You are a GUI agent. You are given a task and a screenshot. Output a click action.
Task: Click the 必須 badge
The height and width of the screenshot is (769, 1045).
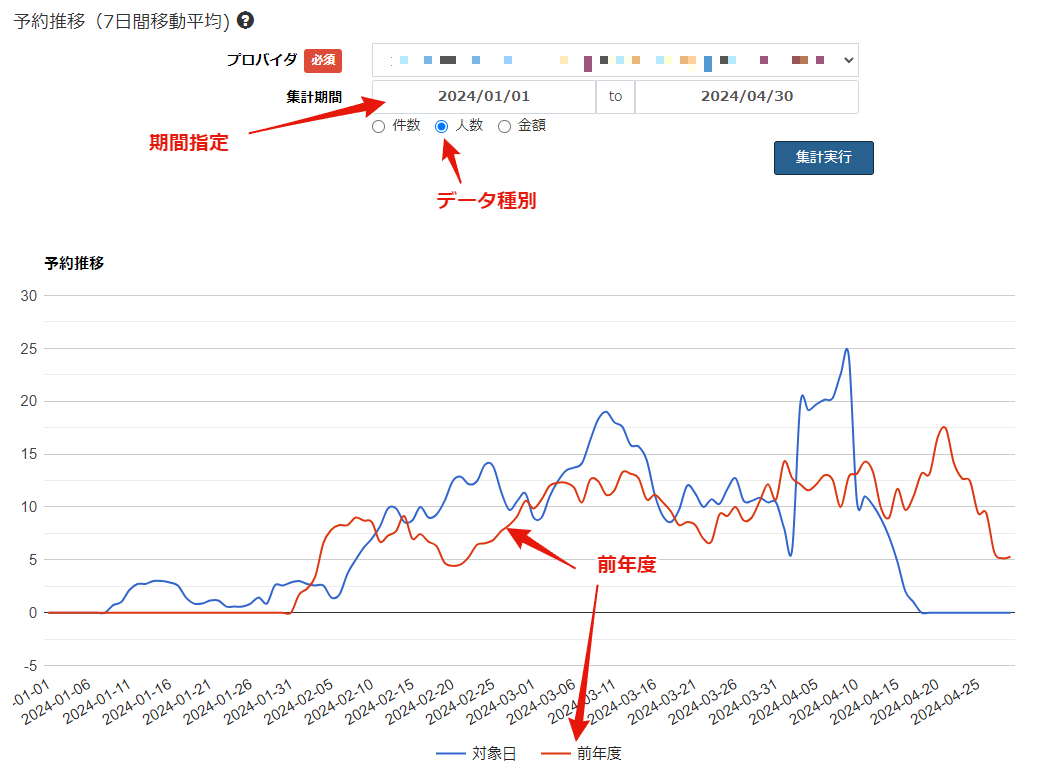coord(323,61)
